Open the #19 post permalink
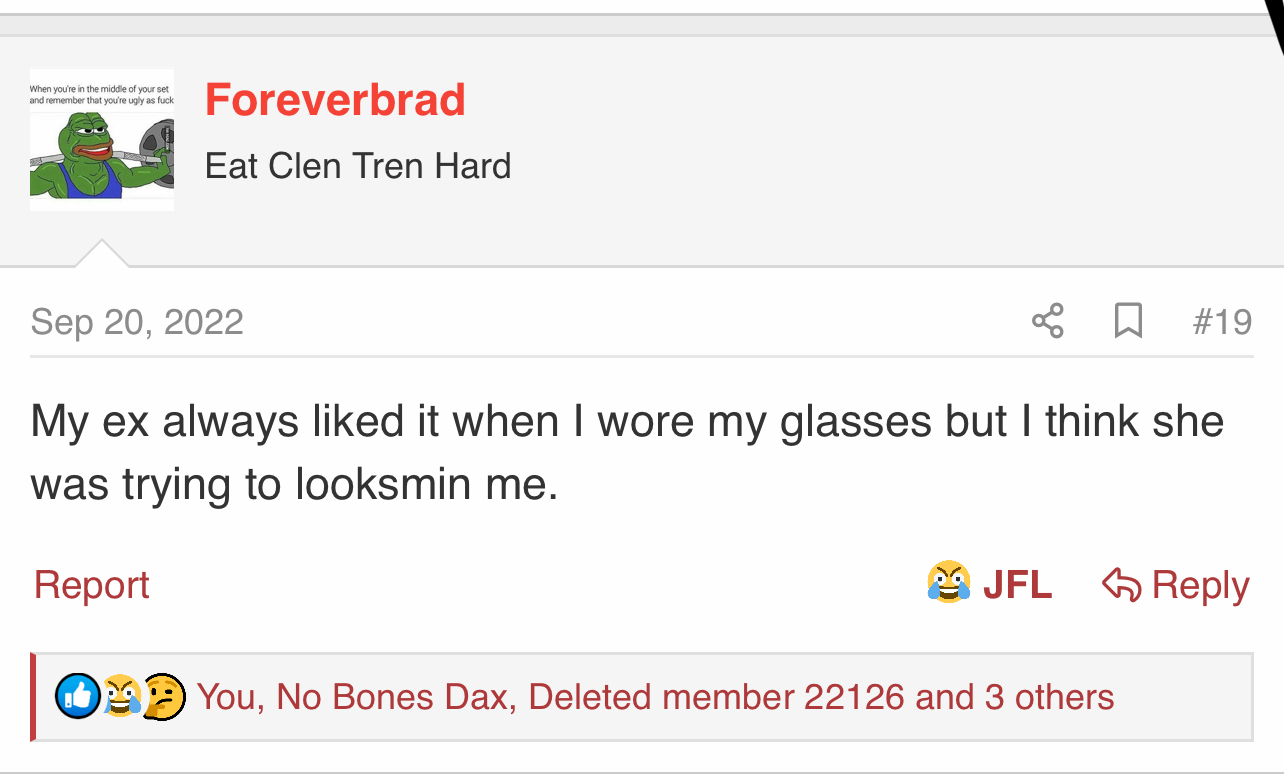Image resolution: width=1284 pixels, height=774 pixels. (1222, 322)
